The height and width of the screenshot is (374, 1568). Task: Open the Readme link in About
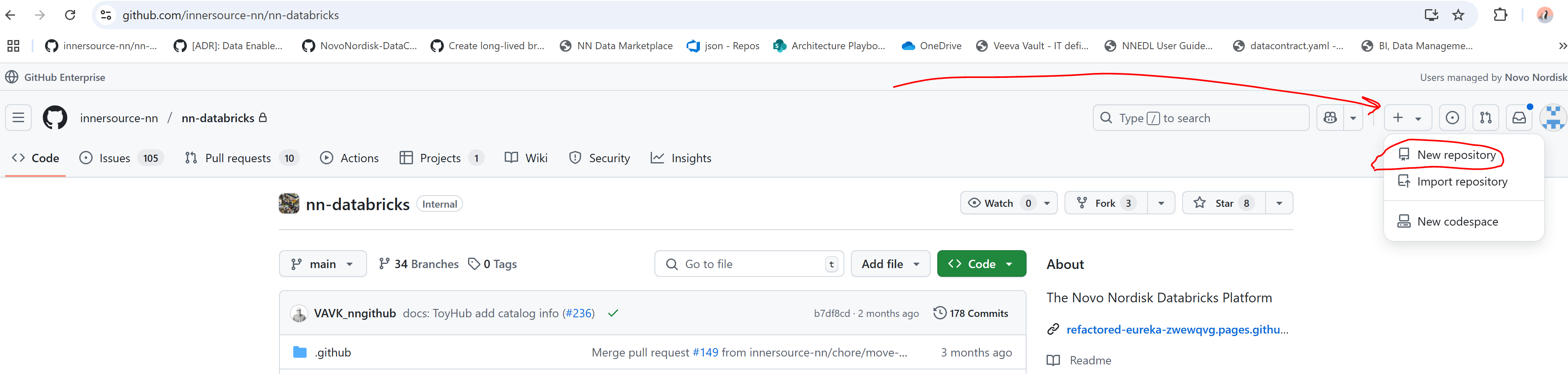click(1090, 360)
